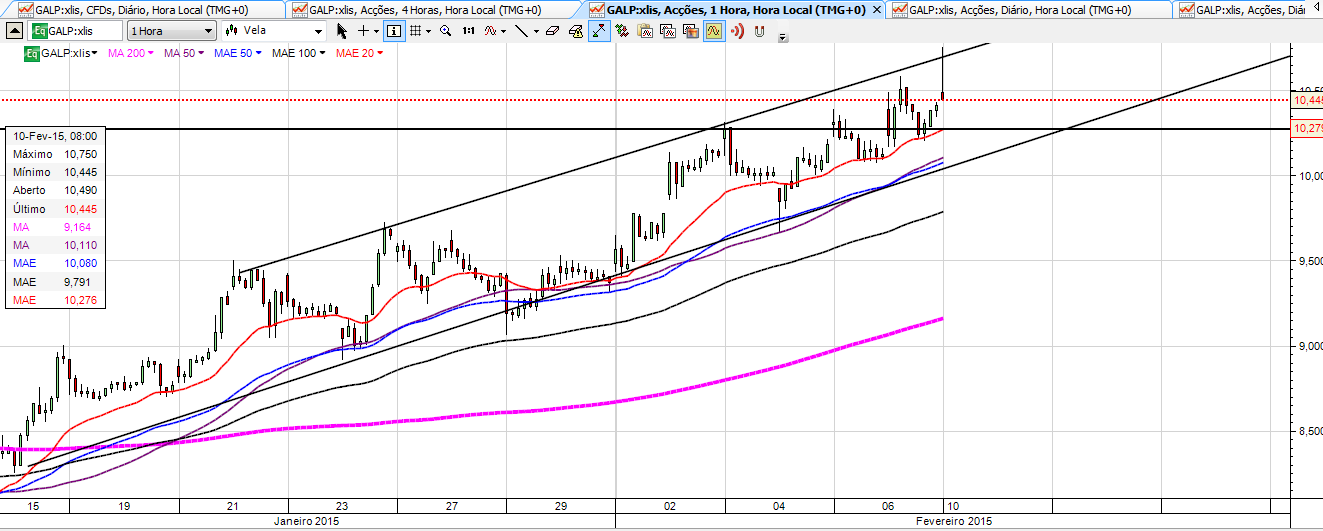Select the Acções, 1 Hora tab
Screen dimensions: 1323x531
click(735, 9)
